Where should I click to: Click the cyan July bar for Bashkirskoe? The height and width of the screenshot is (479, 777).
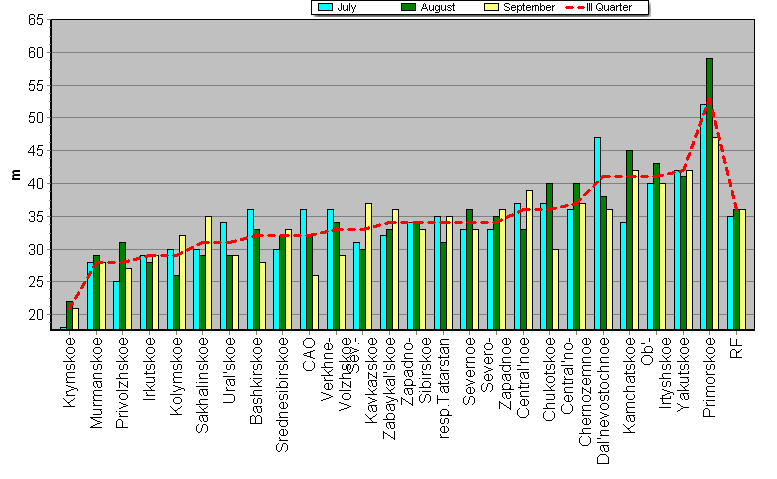pos(251,269)
